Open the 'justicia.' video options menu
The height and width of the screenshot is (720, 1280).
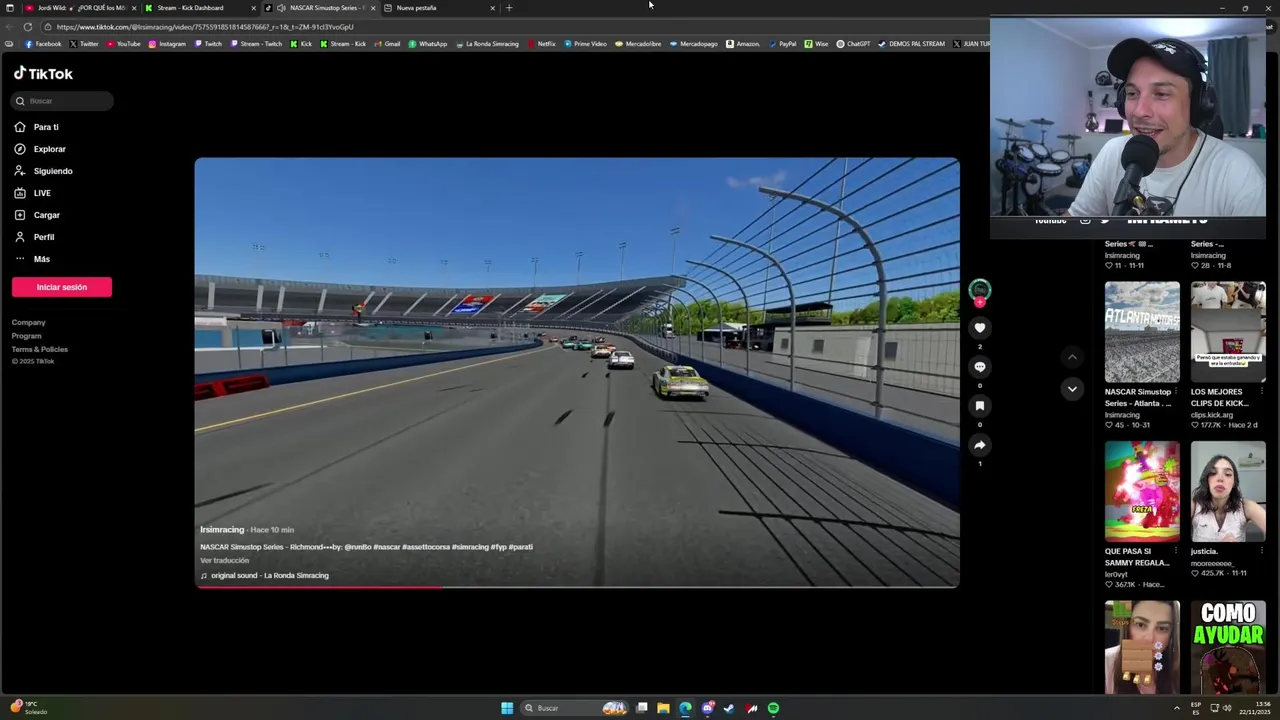(1262, 551)
